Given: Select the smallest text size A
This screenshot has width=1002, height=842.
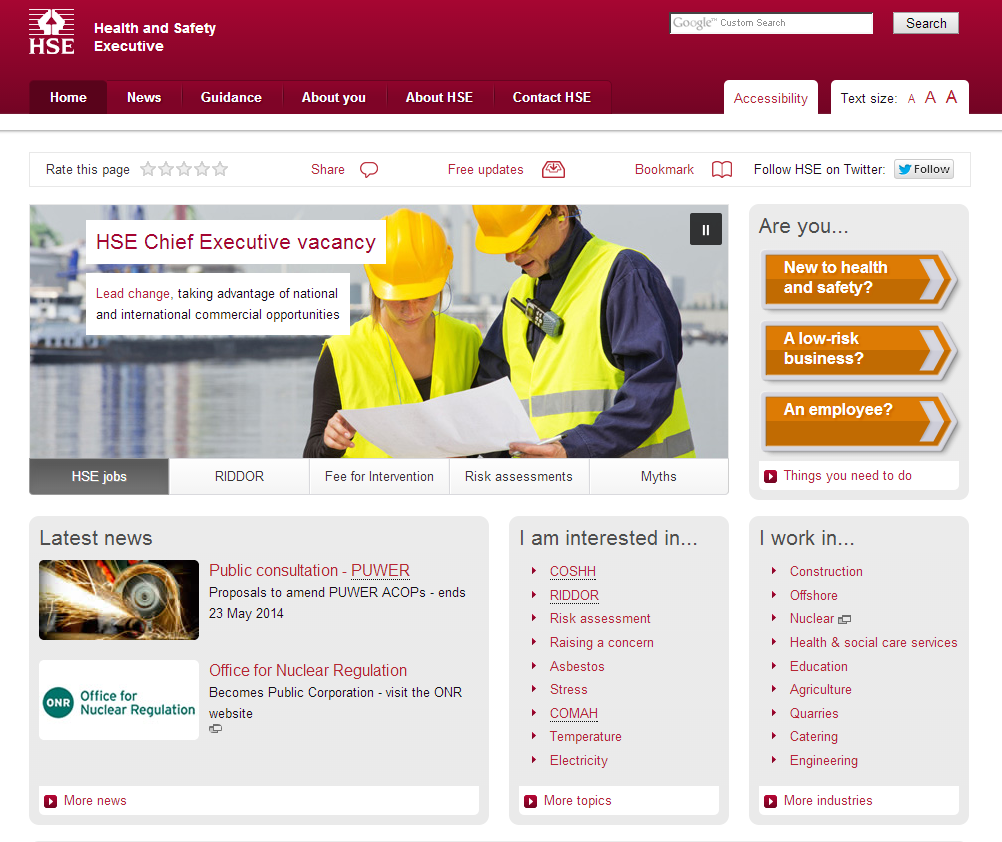Looking at the screenshot, I should 911,99.
